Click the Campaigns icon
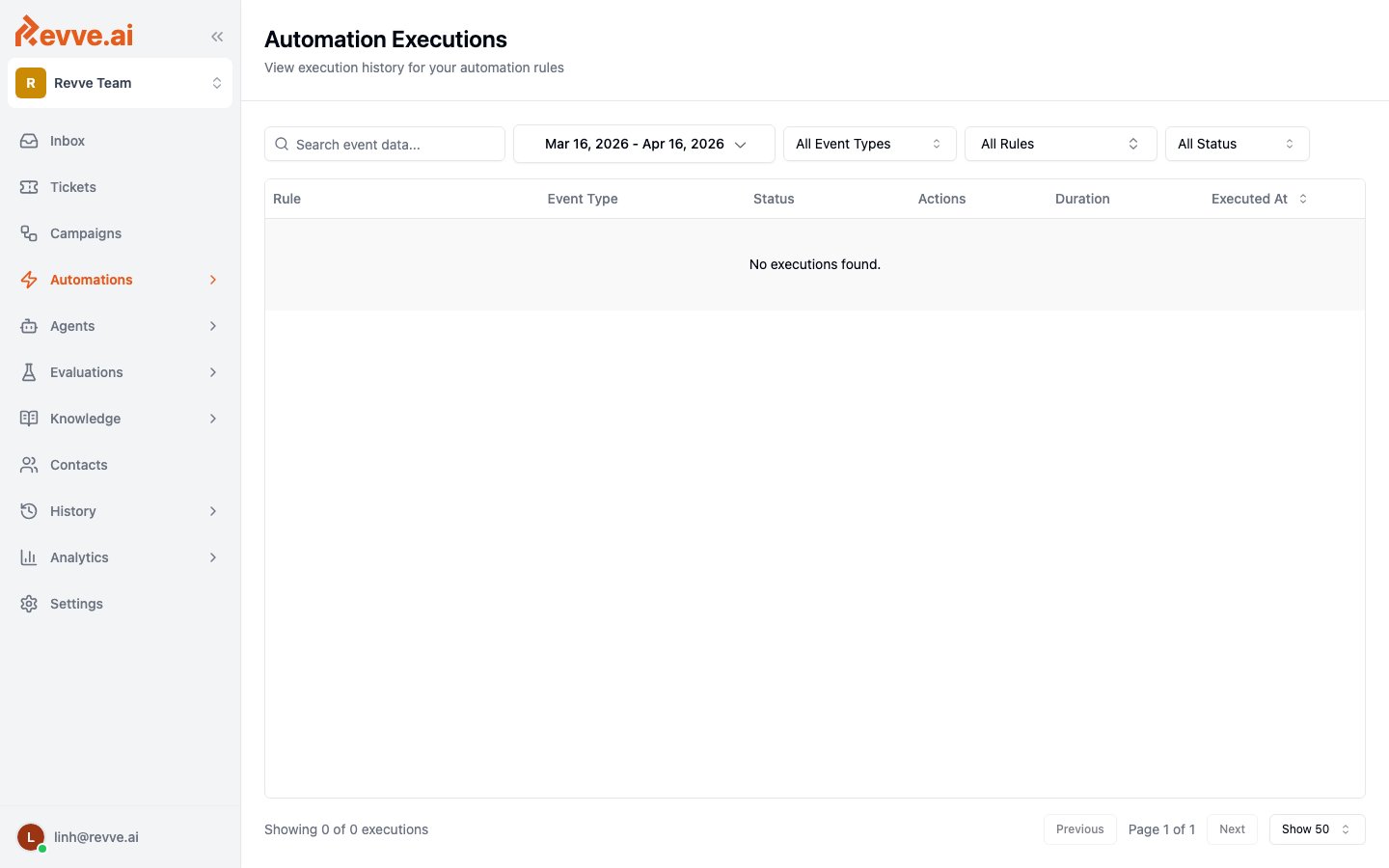 point(29,233)
